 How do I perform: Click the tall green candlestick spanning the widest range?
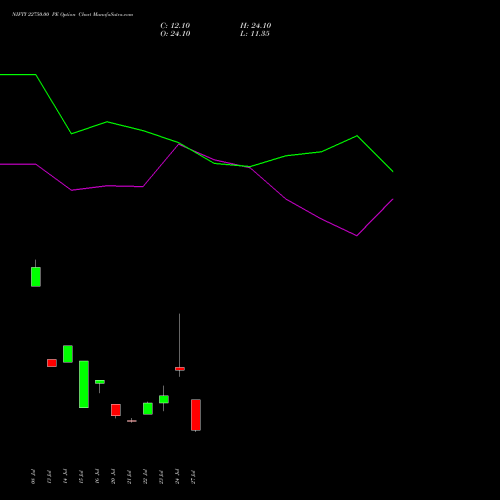click(84, 384)
